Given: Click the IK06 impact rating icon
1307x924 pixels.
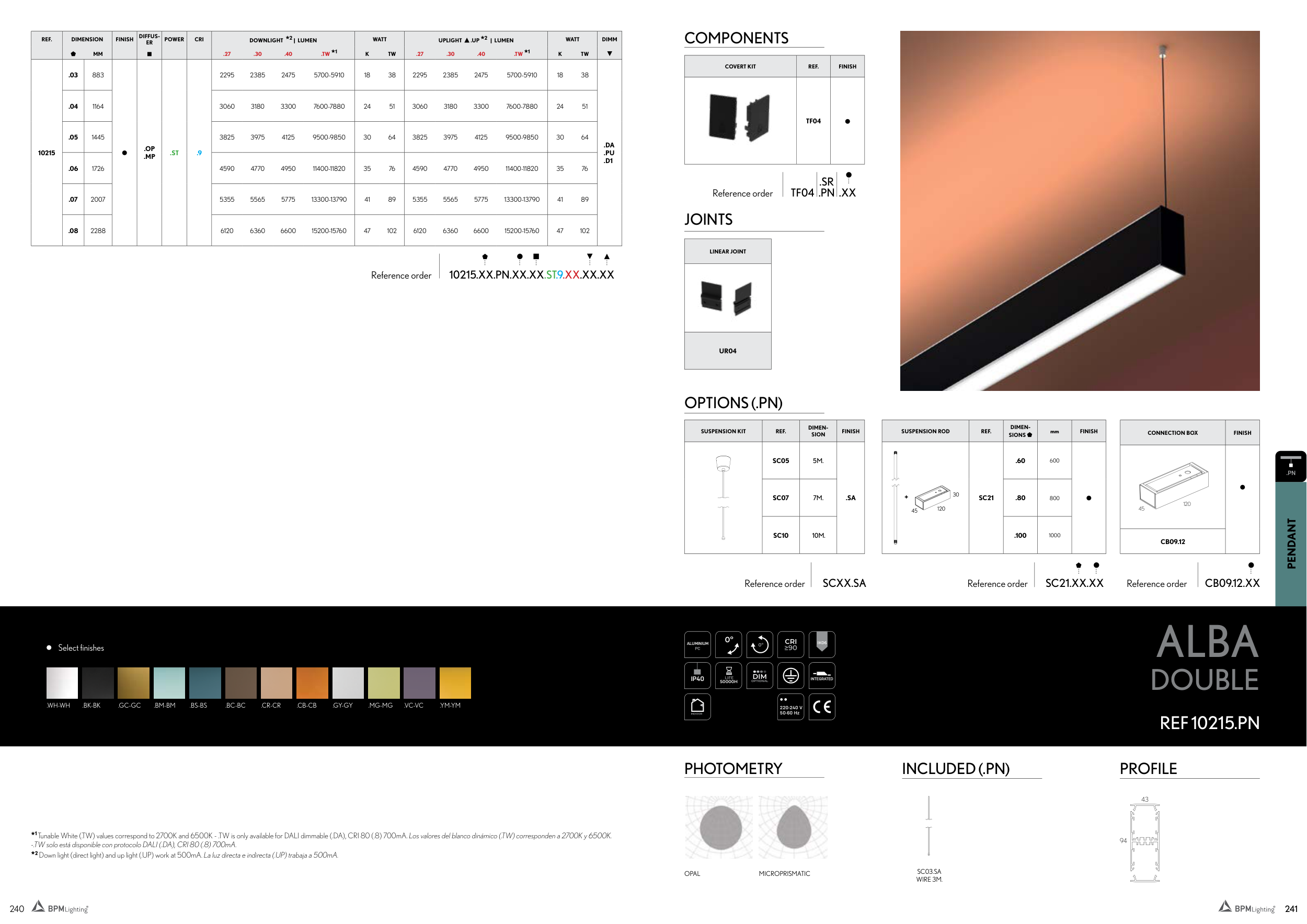Looking at the screenshot, I should (x=821, y=644).
